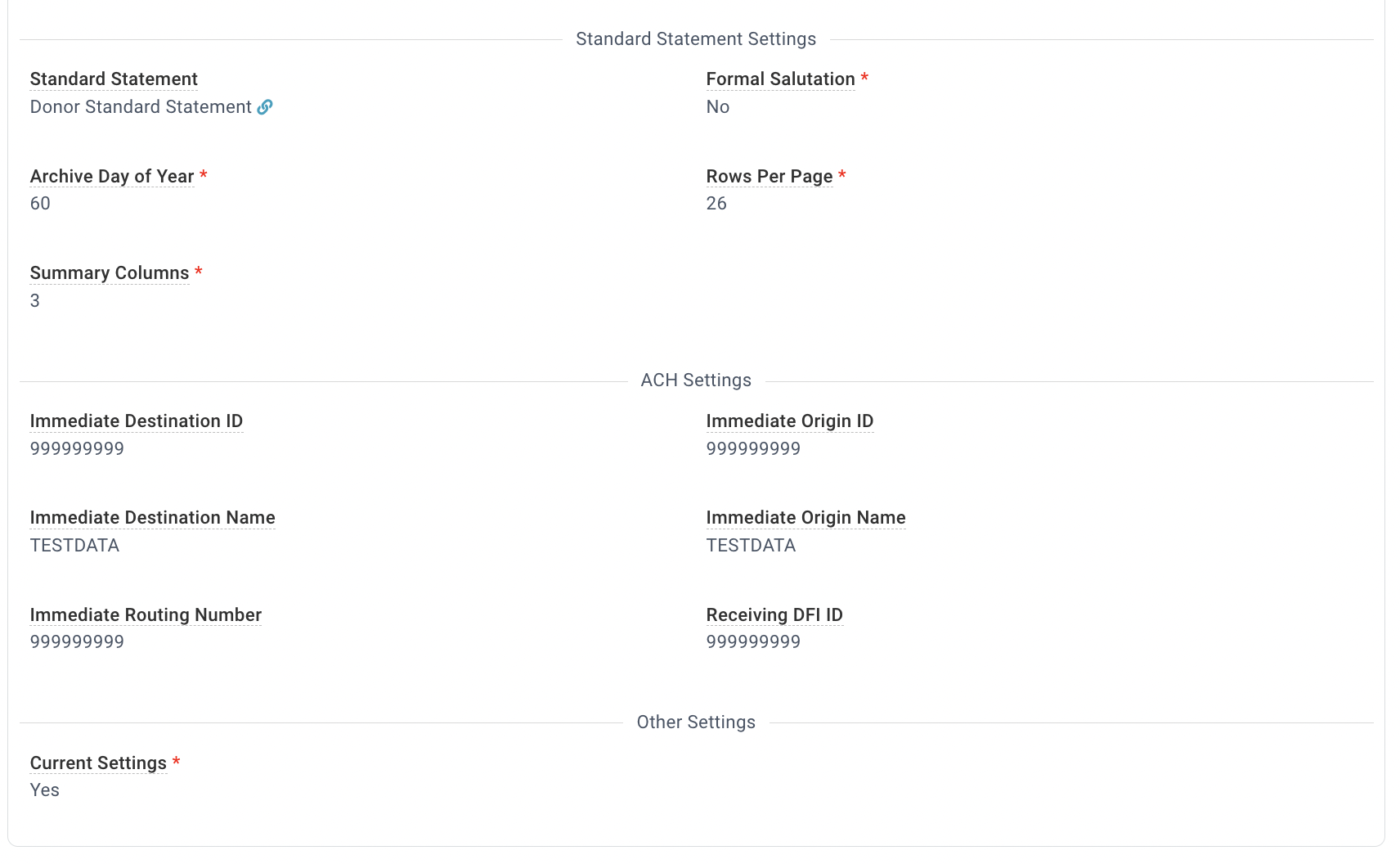Select the Immediate Routing Number label
The height and width of the screenshot is (864, 1400).
146,615
